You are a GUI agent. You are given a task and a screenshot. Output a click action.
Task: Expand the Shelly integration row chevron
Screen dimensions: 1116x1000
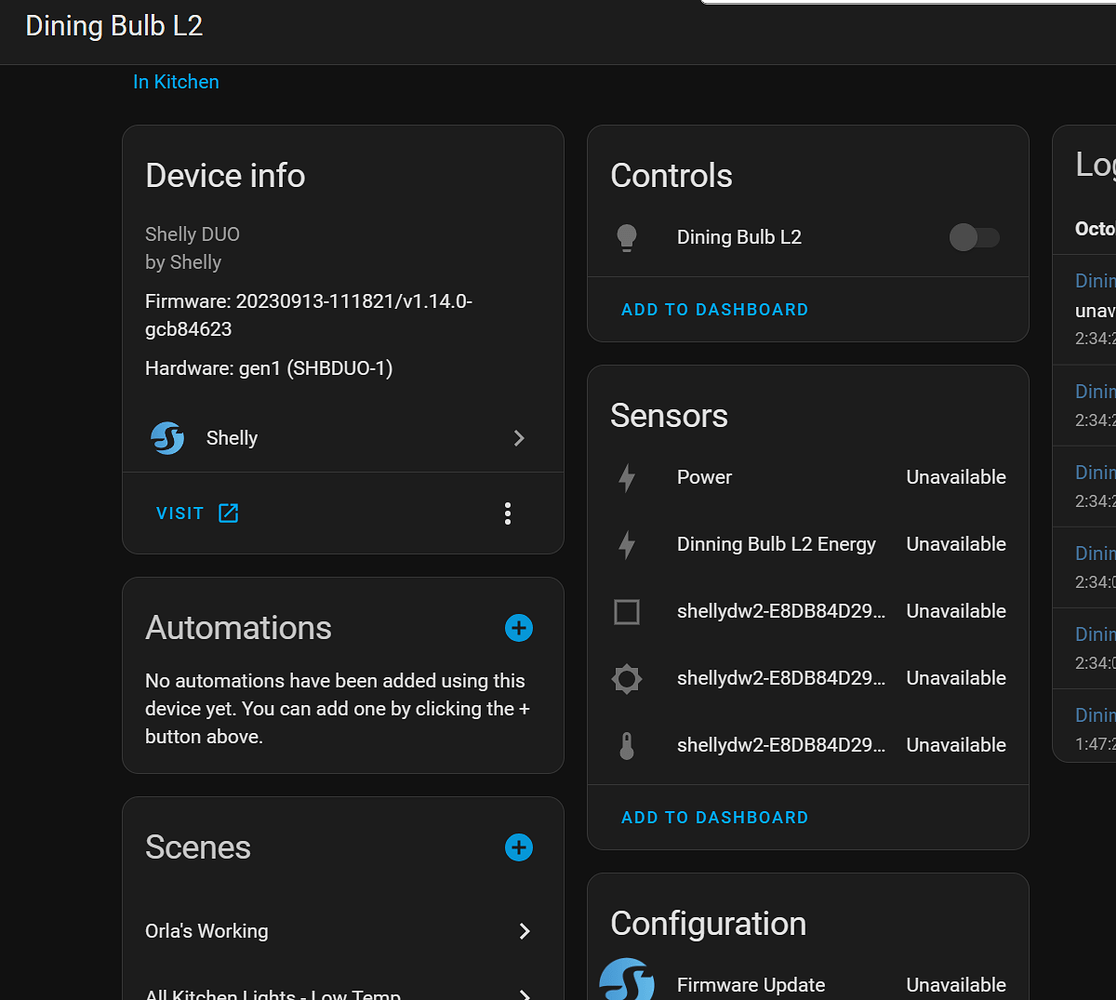[519, 438]
